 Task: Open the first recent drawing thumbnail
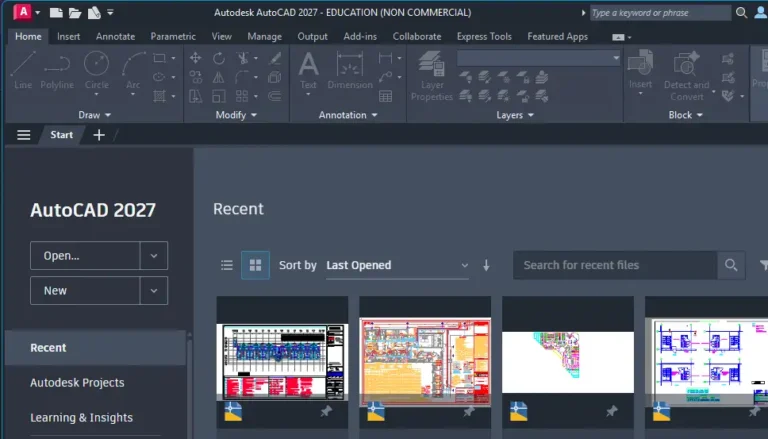click(282, 362)
